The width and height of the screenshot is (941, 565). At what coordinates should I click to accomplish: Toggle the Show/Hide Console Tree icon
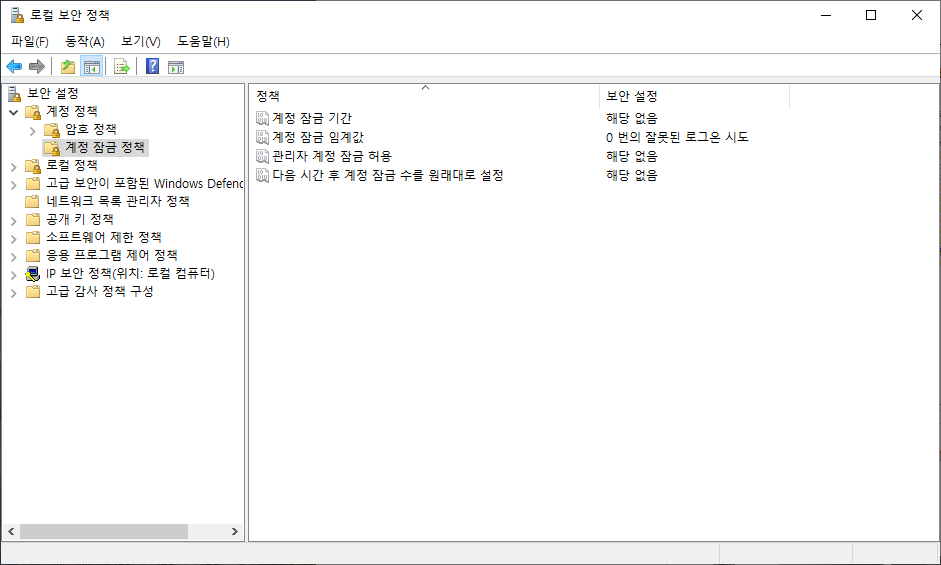pos(91,67)
